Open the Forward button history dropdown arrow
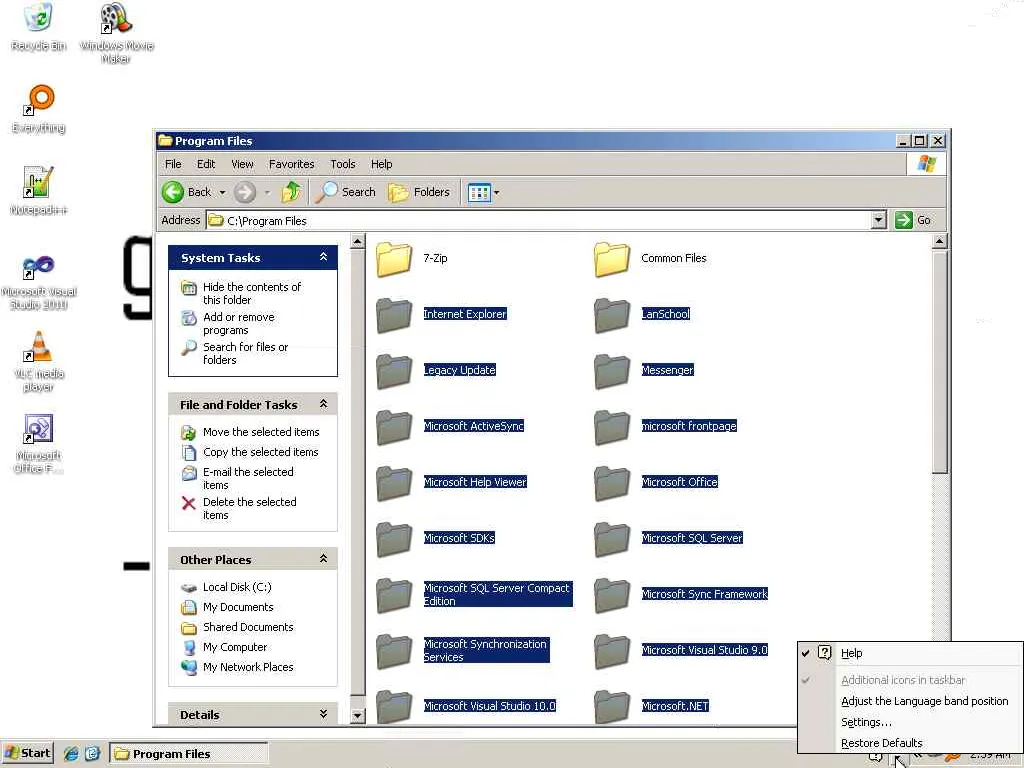Screen dimensions: 1024x768 [x=267, y=193]
